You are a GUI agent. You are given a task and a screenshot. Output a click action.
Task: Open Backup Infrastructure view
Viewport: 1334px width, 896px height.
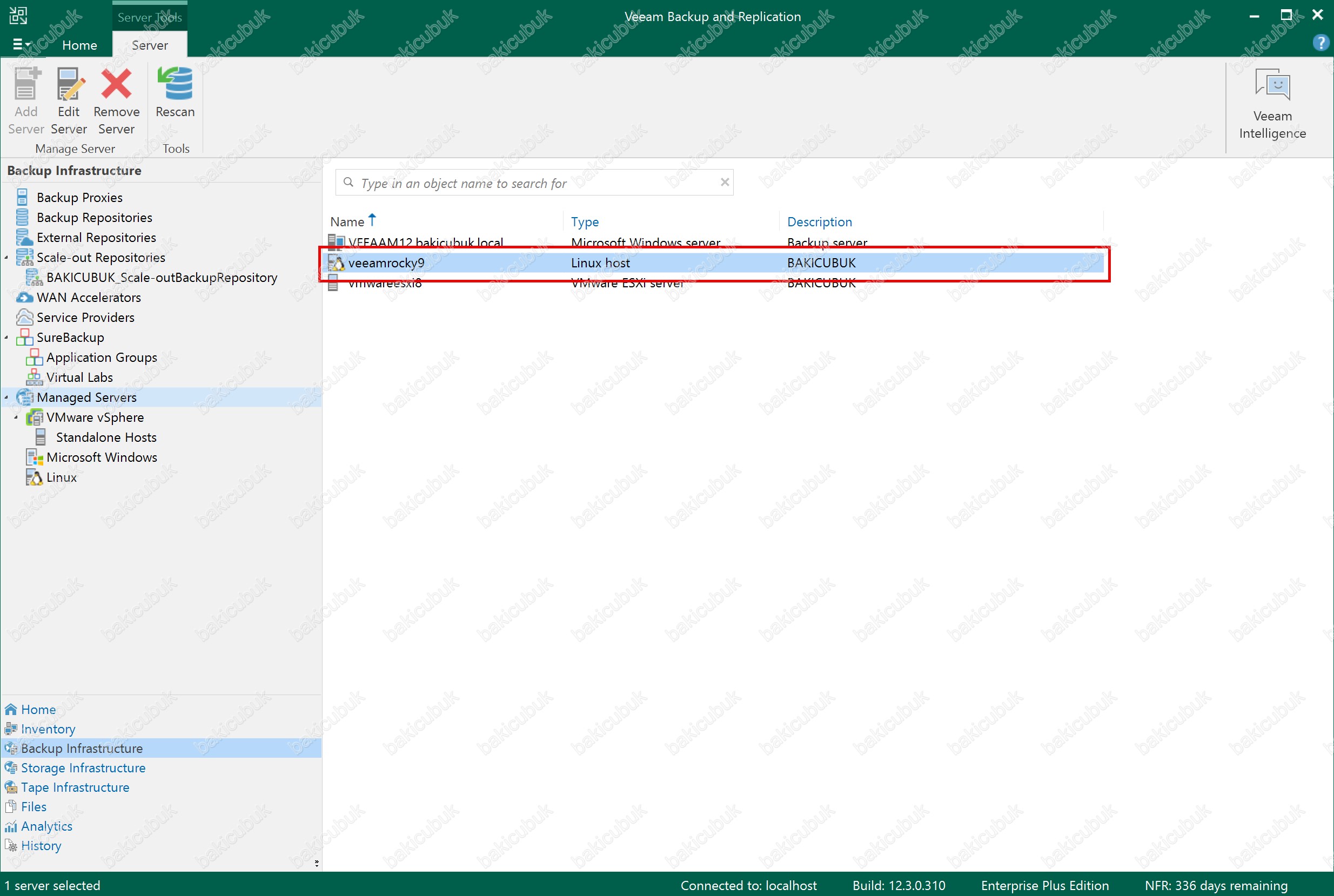pos(82,748)
